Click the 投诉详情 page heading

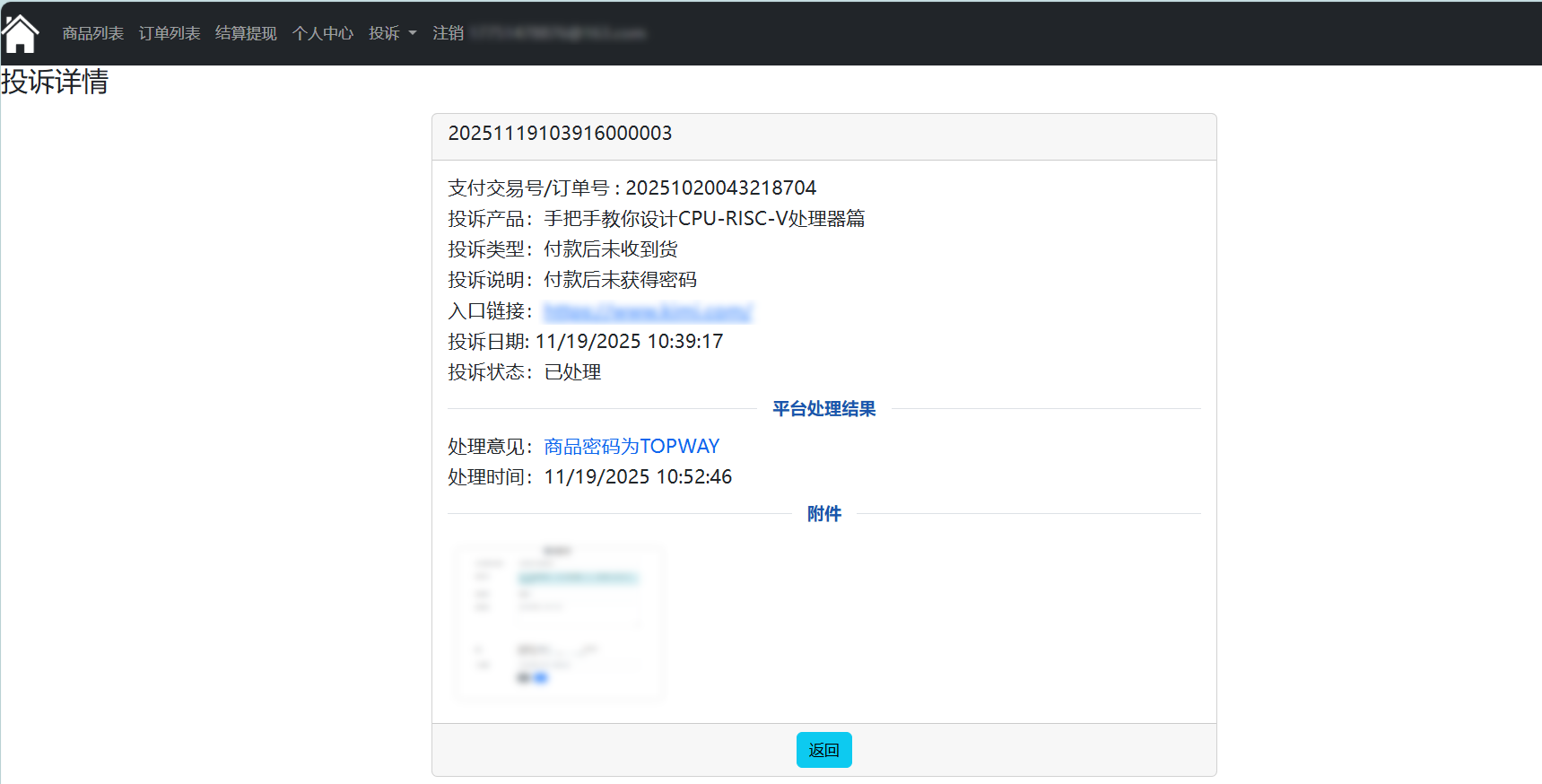point(55,82)
